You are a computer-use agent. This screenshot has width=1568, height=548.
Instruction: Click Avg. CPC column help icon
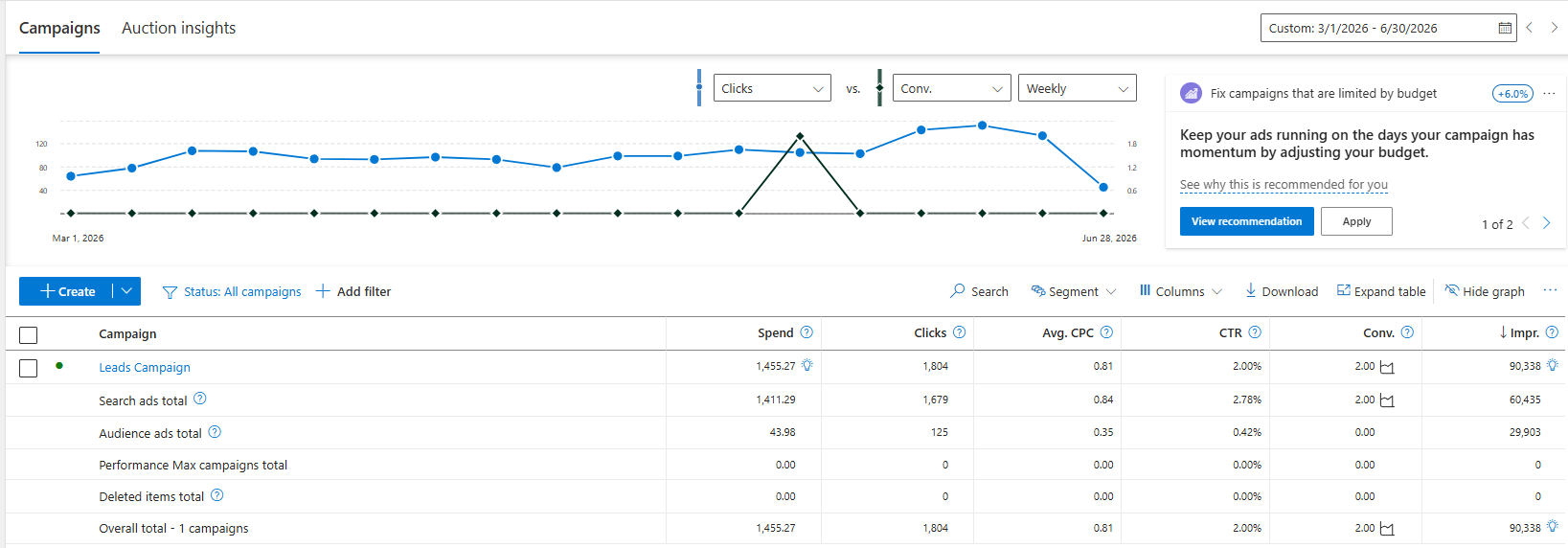(x=1106, y=332)
